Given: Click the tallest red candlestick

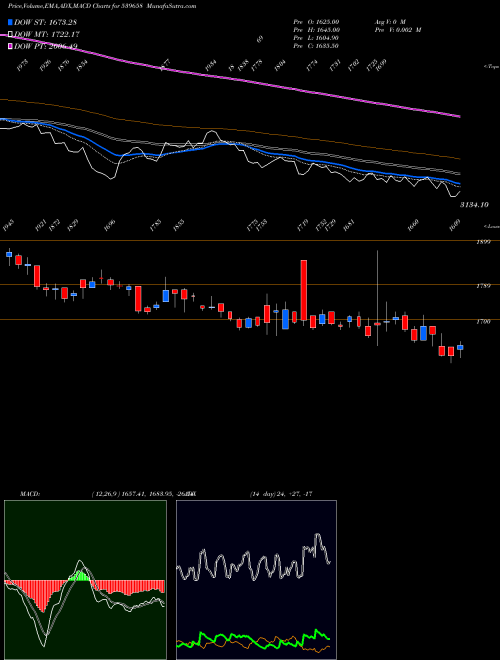Looking at the screenshot, I should coord(303,291).
